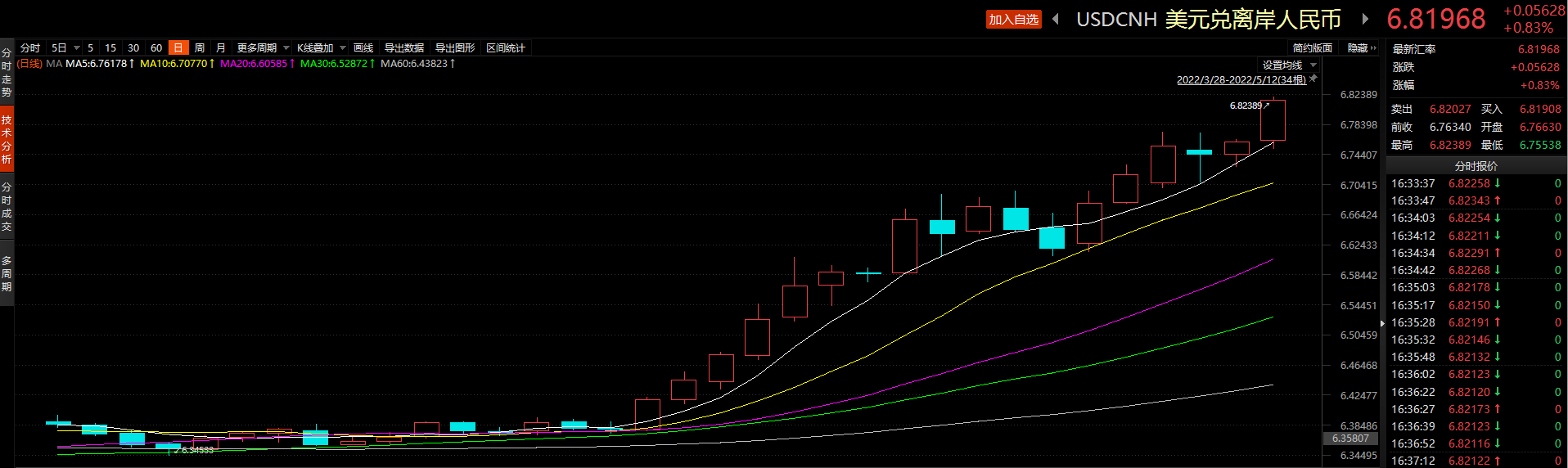
Task: Click the yellow MA10:6.70770 label
Action: [177, 64]
